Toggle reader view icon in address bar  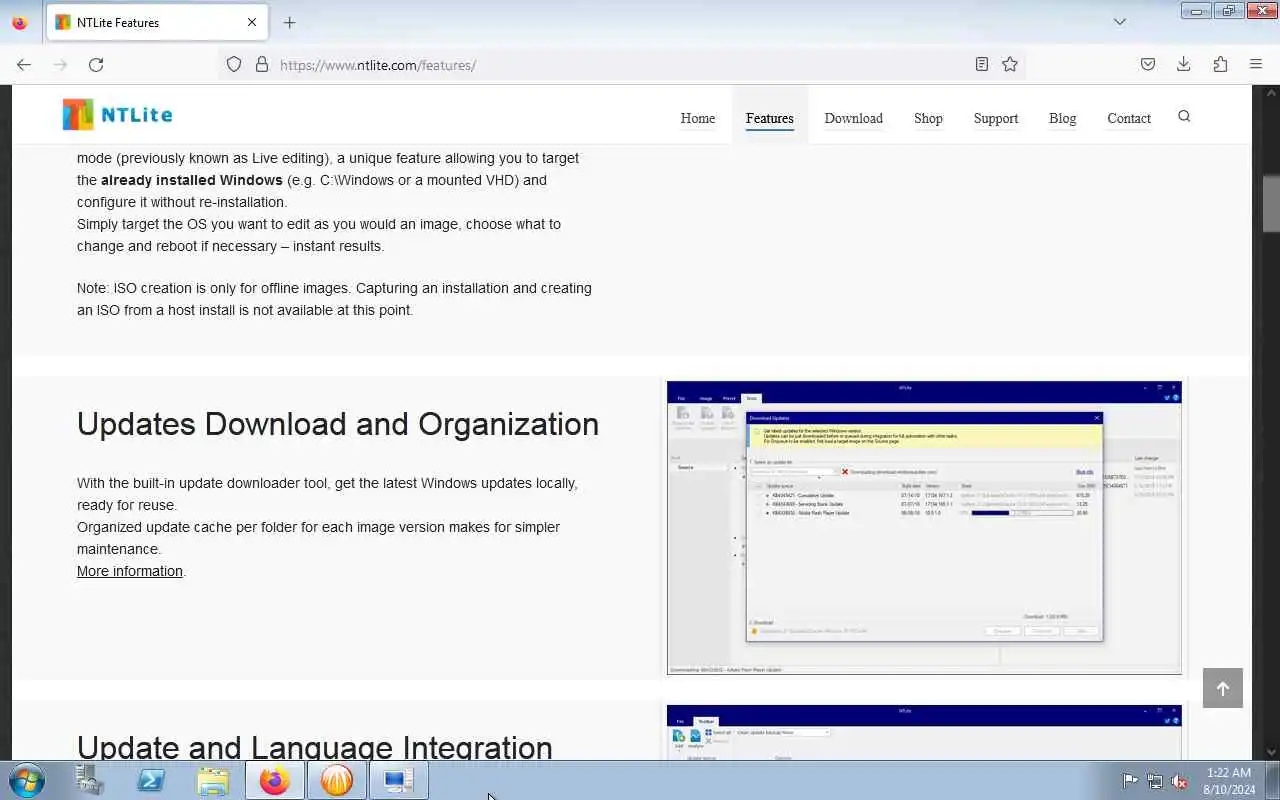pyautogui.click(x=982, y=64)
